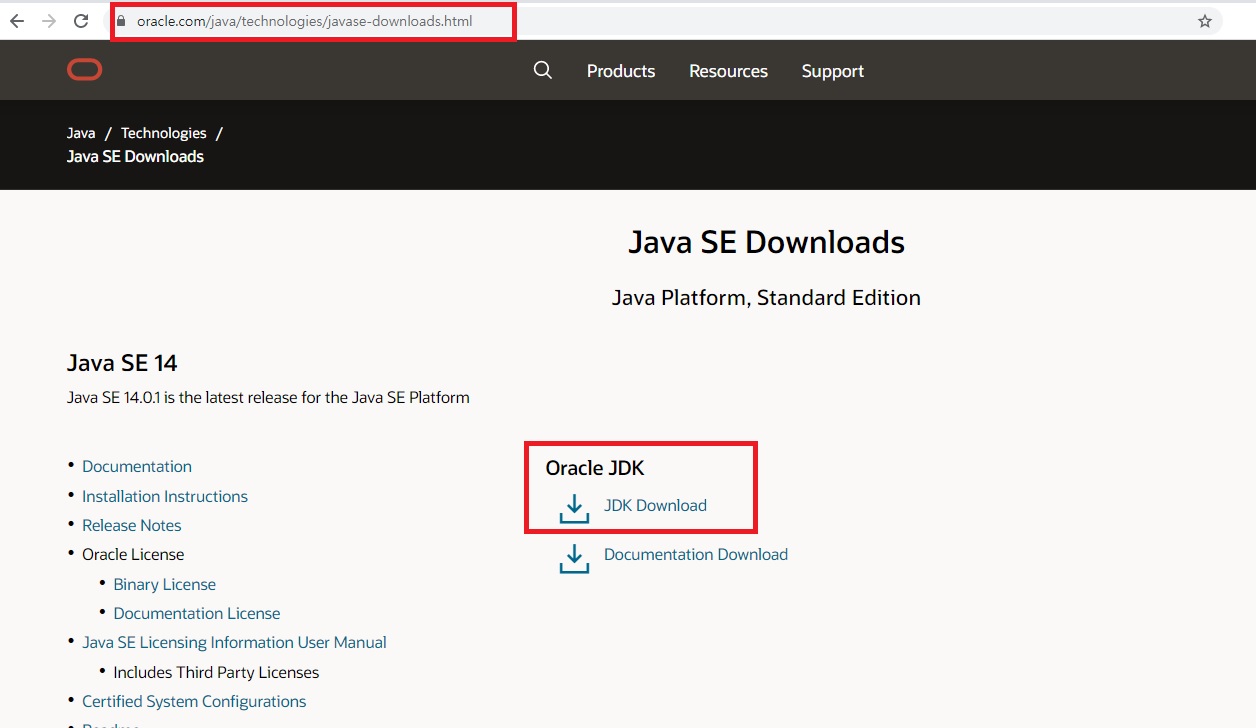Bookmark the page with the star icon
The height and width of the screenshot is (728, 1256).
[x=1205, y=21]
